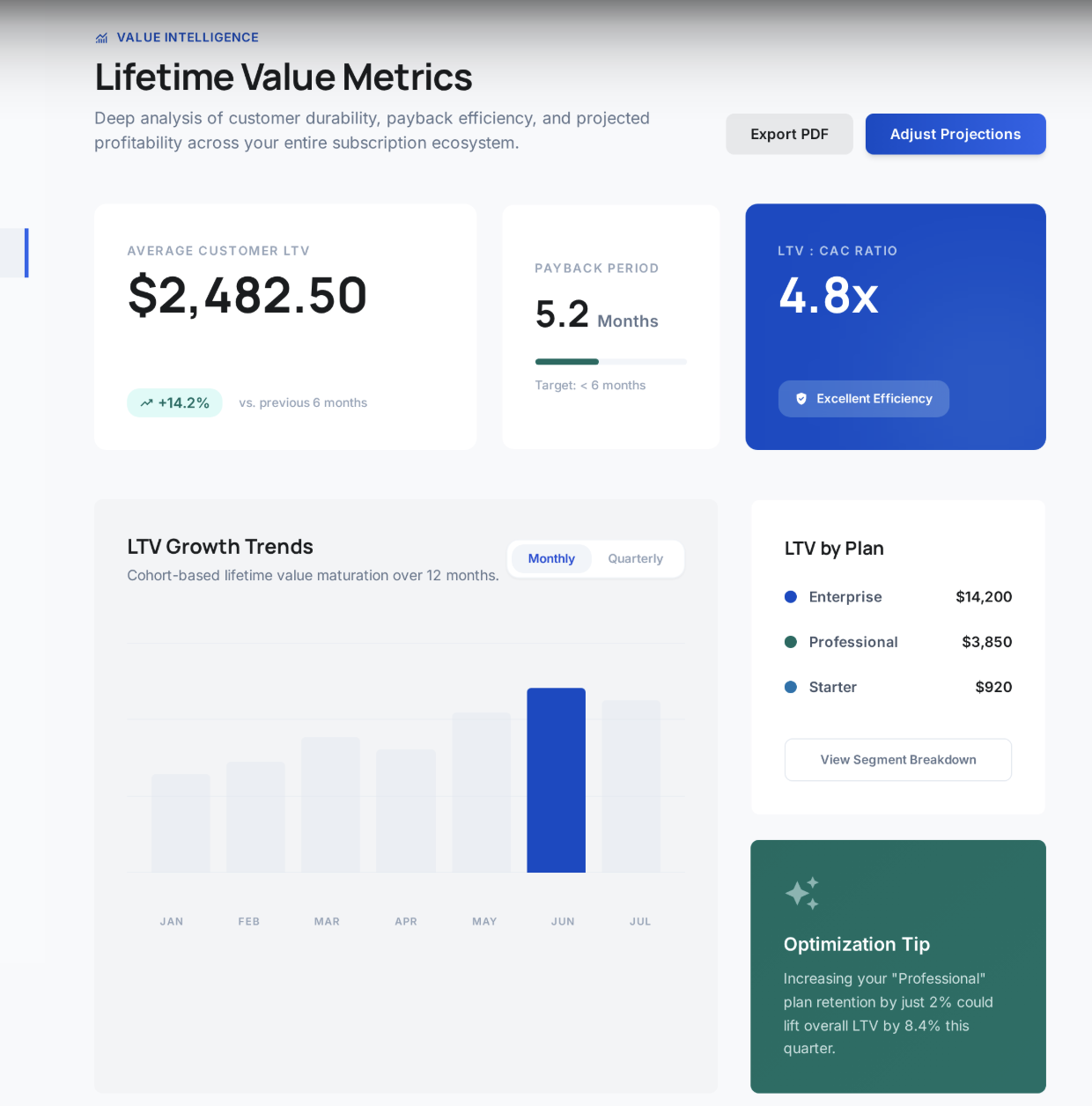Select the Monthly tab in LTV Growth Trends
Image resolution: width=1092 pixels, height=1106 pixels.
550,558
